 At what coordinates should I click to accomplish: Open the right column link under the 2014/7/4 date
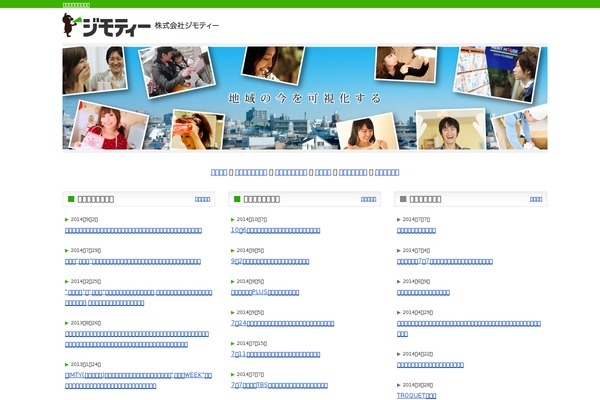(445, 261)
